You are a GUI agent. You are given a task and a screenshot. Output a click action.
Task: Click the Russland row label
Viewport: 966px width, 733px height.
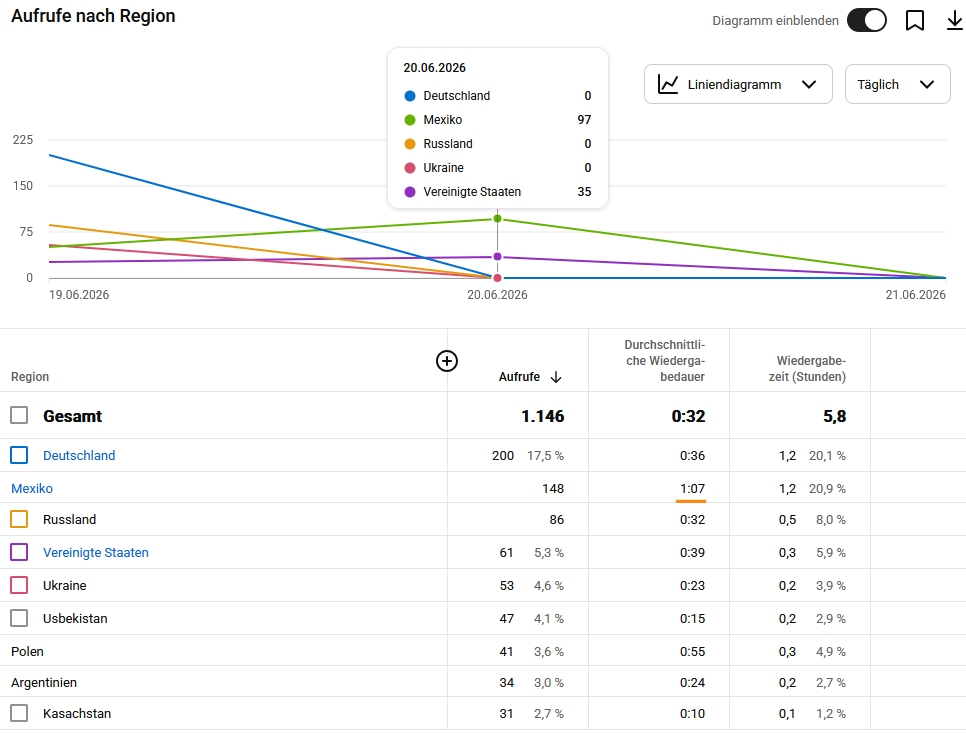tap(70, 519)
